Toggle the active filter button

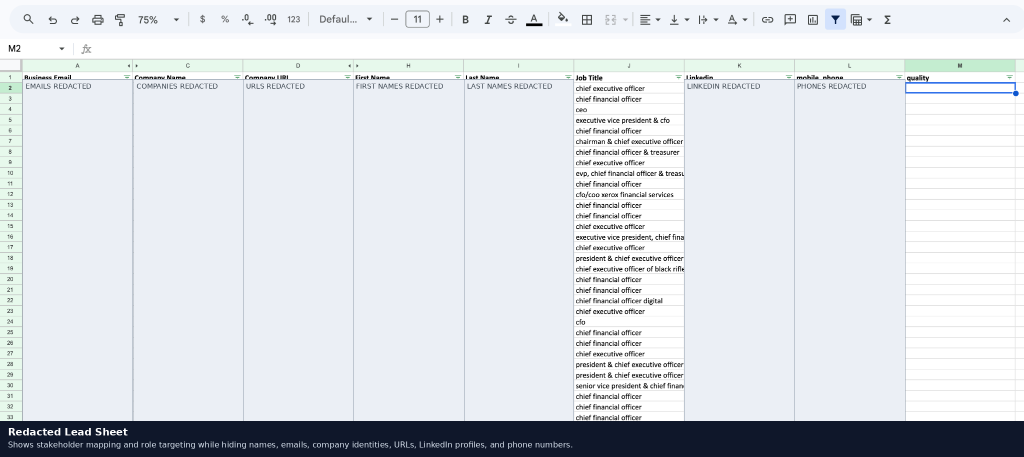[x=835, y=20]
